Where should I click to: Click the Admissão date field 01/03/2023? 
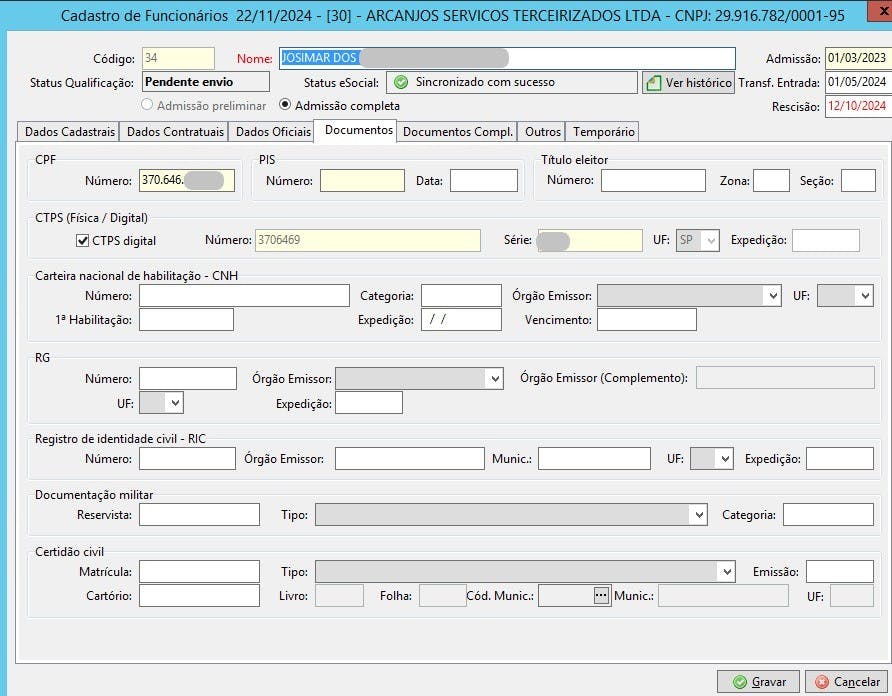coord(858,58)
